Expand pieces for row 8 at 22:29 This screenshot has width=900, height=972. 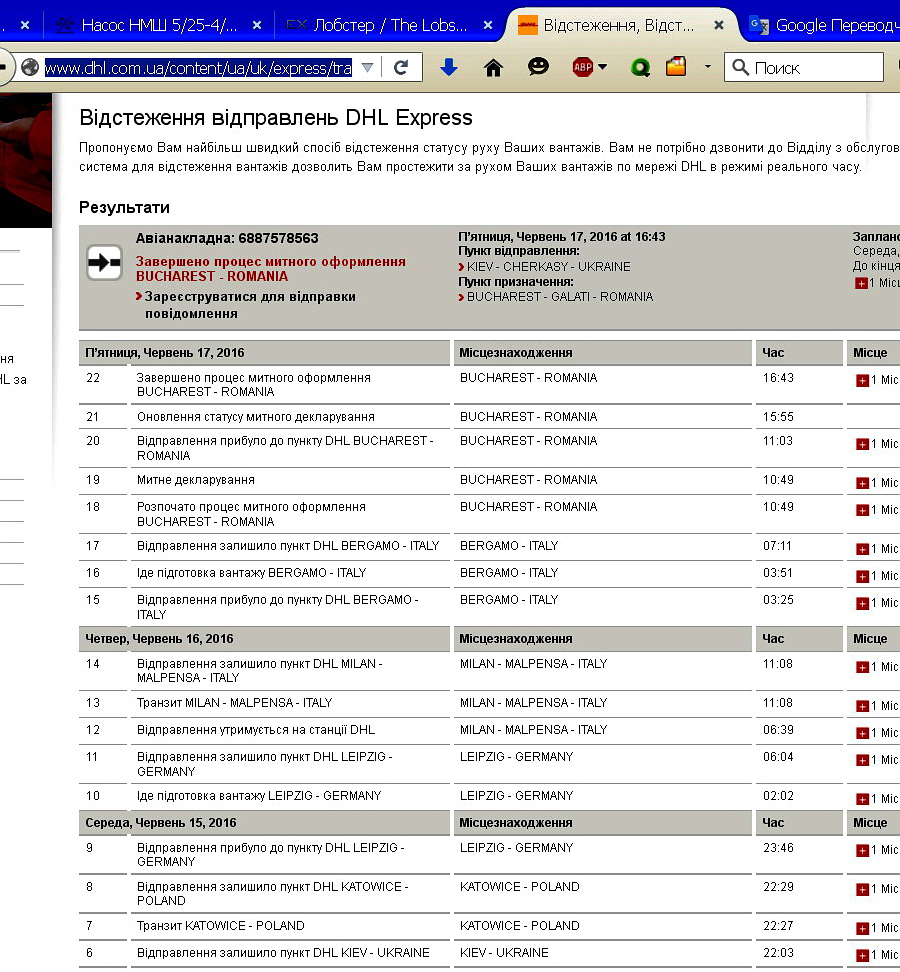pyautogui.click(x=862, y=890)
